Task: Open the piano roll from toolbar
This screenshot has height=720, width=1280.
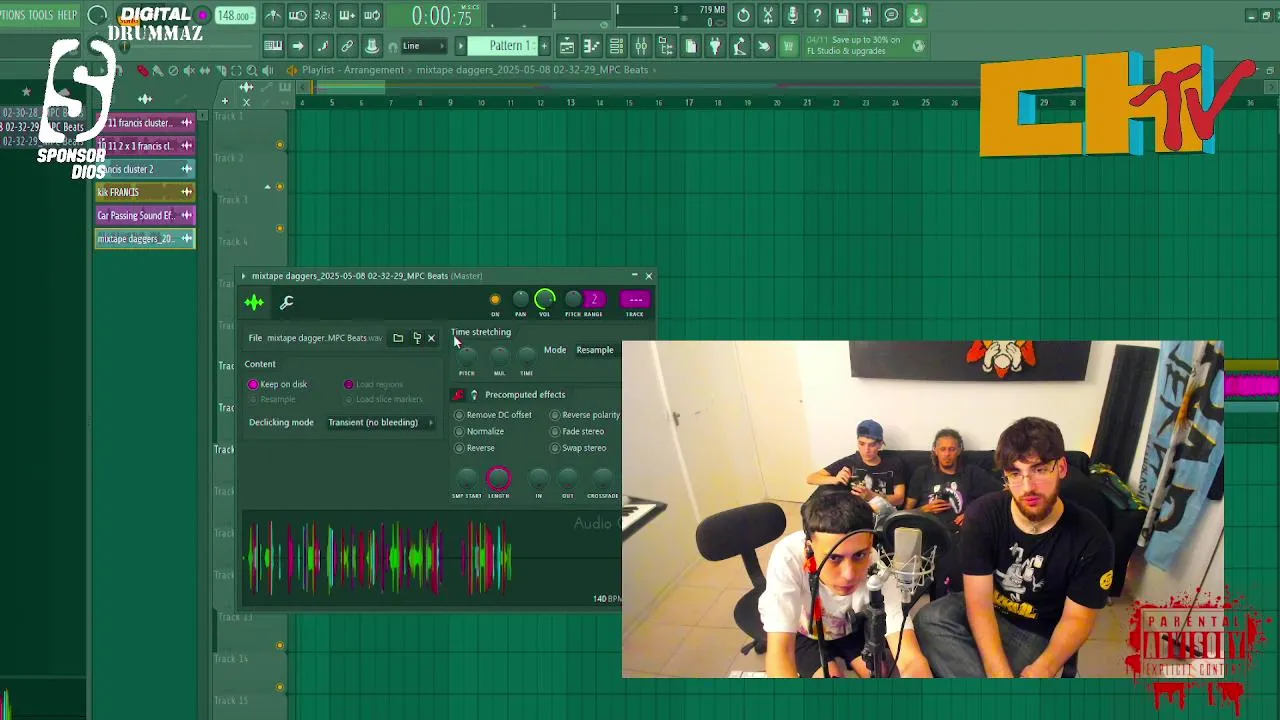Action: [x=592, y=46]
